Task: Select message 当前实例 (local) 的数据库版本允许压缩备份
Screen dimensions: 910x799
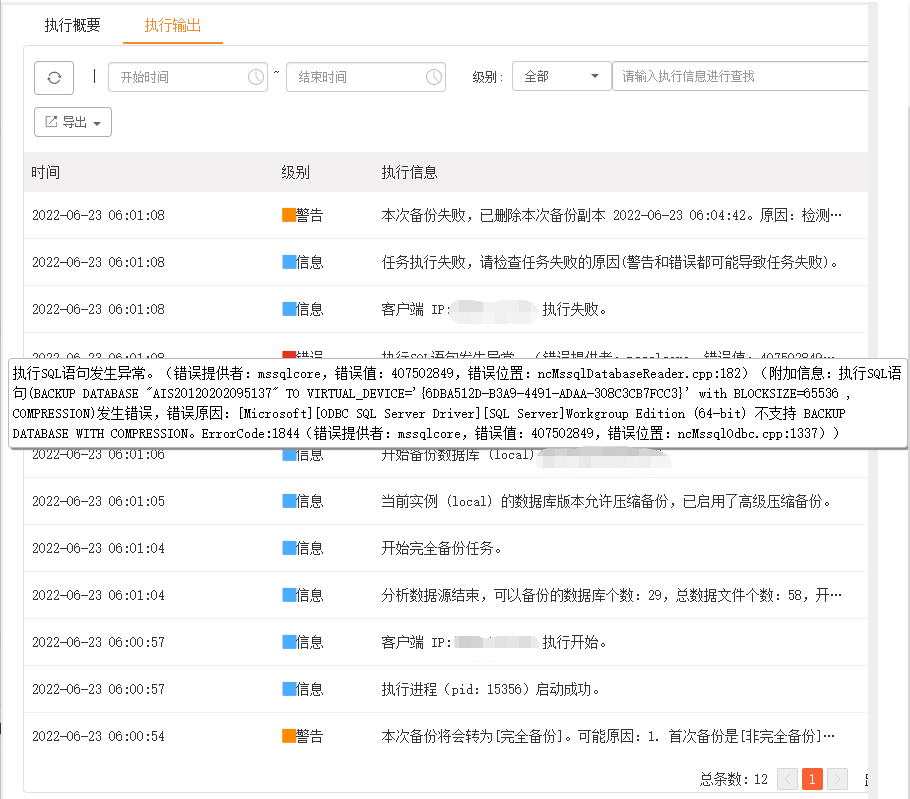Action: pos(606,501)
